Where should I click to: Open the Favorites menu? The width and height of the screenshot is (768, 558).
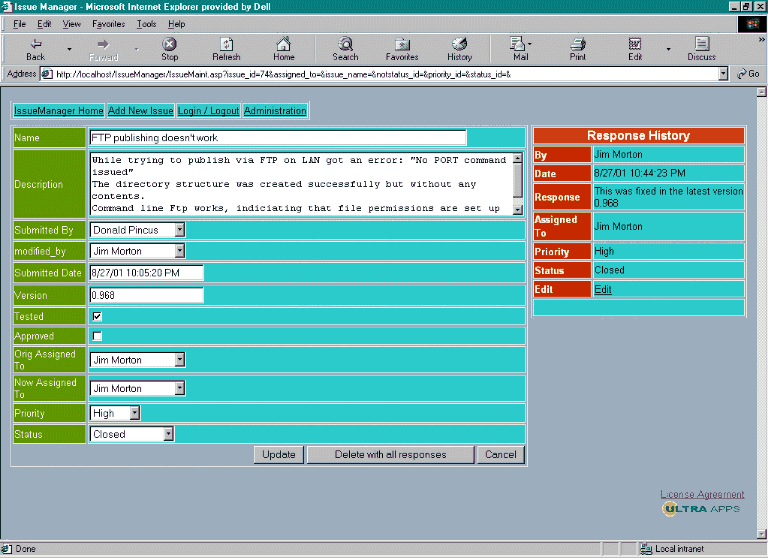(x=108, y=23)
